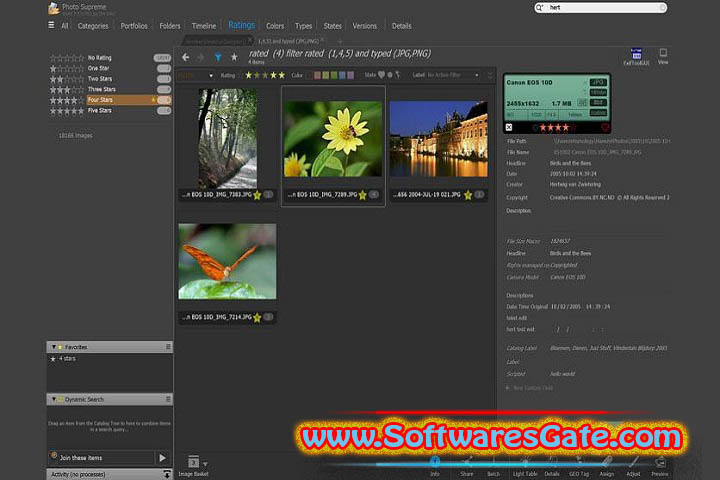This screenshot has height=480, width=720.
Task: Toggle the Five Stars count pill
Action: 164,111
